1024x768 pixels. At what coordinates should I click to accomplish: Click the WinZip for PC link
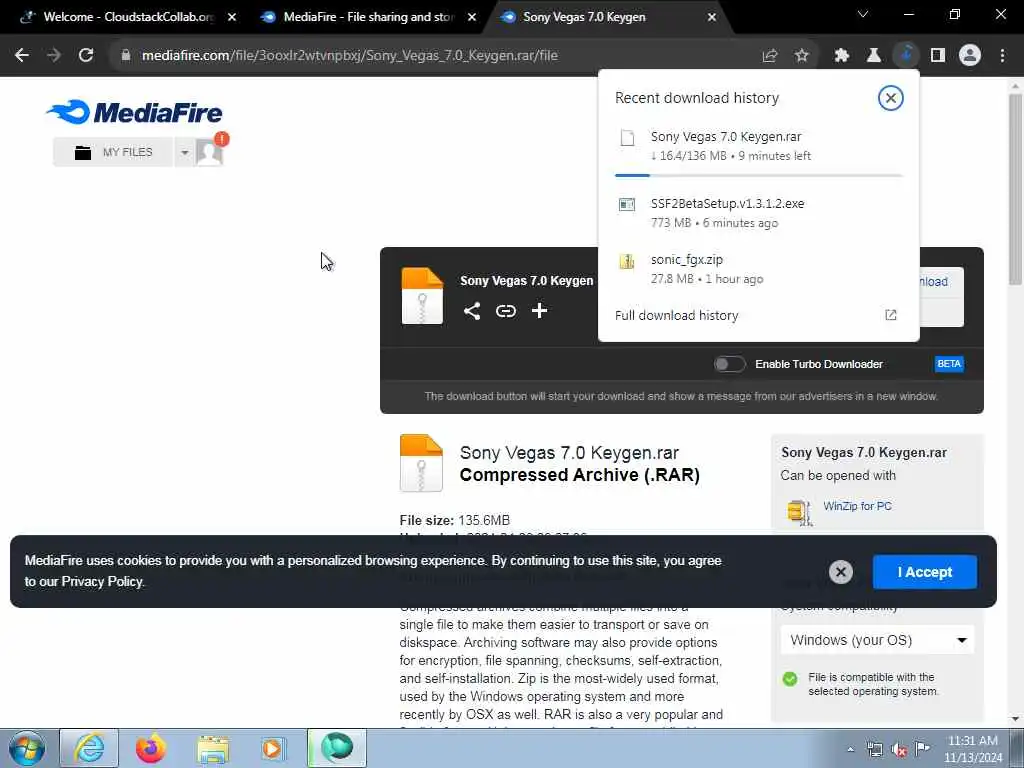click(x=857, y=506)
